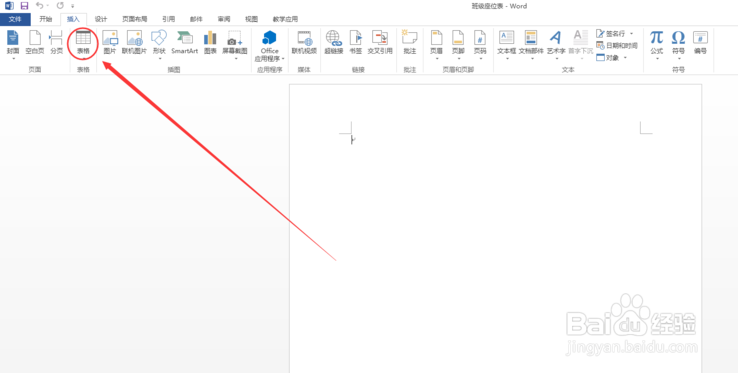Open the 视图 (View) tab

click(251, 19)
